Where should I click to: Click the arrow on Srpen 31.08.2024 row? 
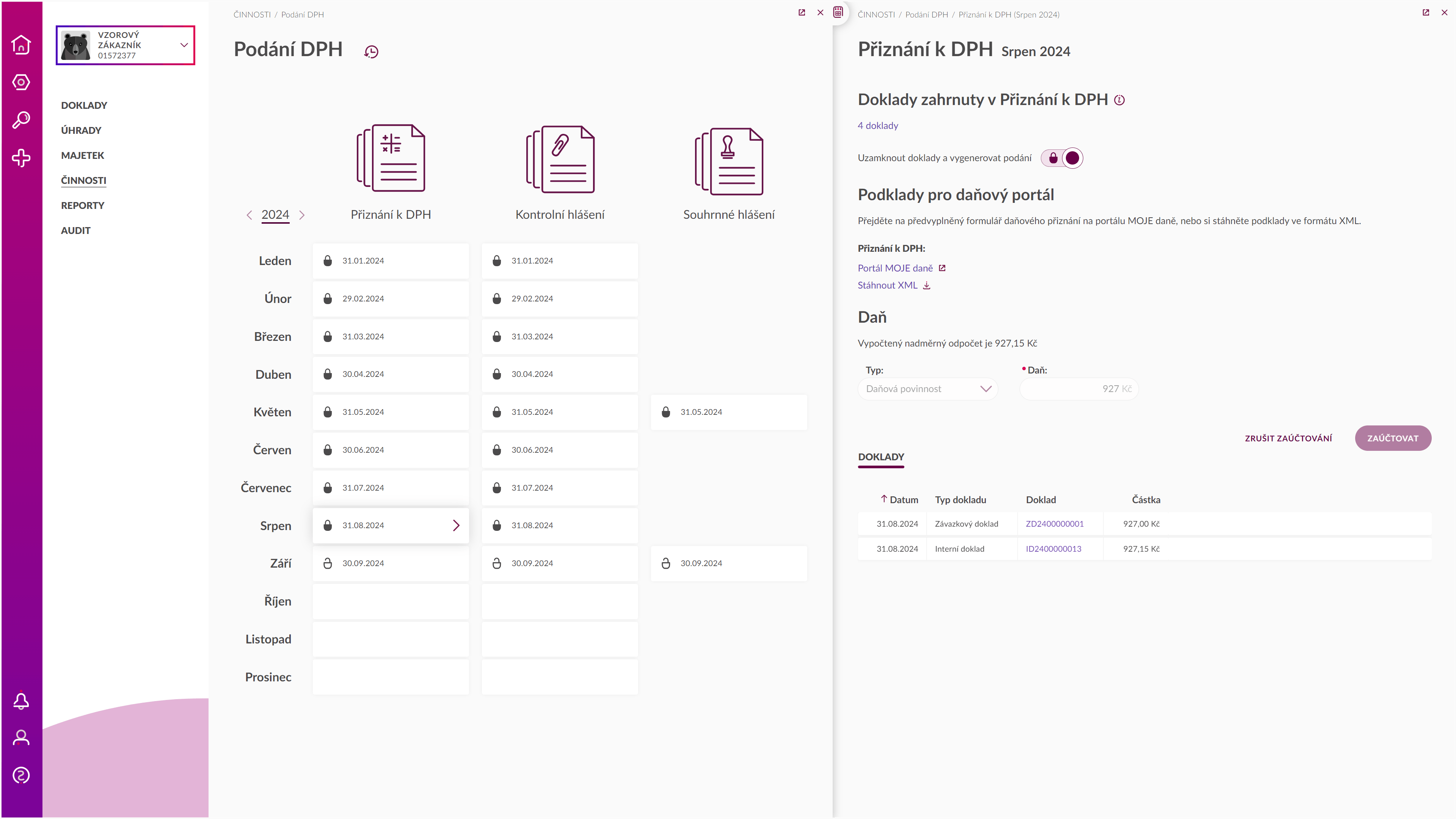456,525
